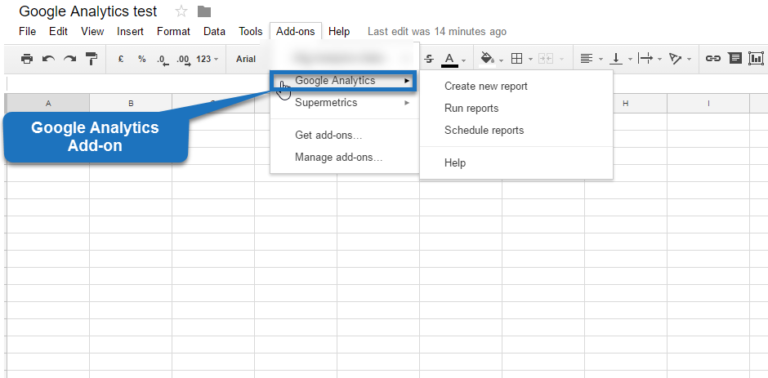Expand the Supermetrics submenu arrow
Screen dimensions: 768x378
tap(407, 103)
